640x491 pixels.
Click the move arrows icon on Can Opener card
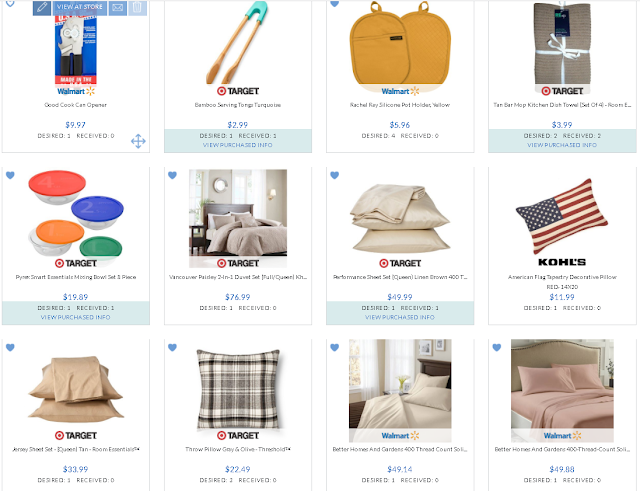coord(138,141)
